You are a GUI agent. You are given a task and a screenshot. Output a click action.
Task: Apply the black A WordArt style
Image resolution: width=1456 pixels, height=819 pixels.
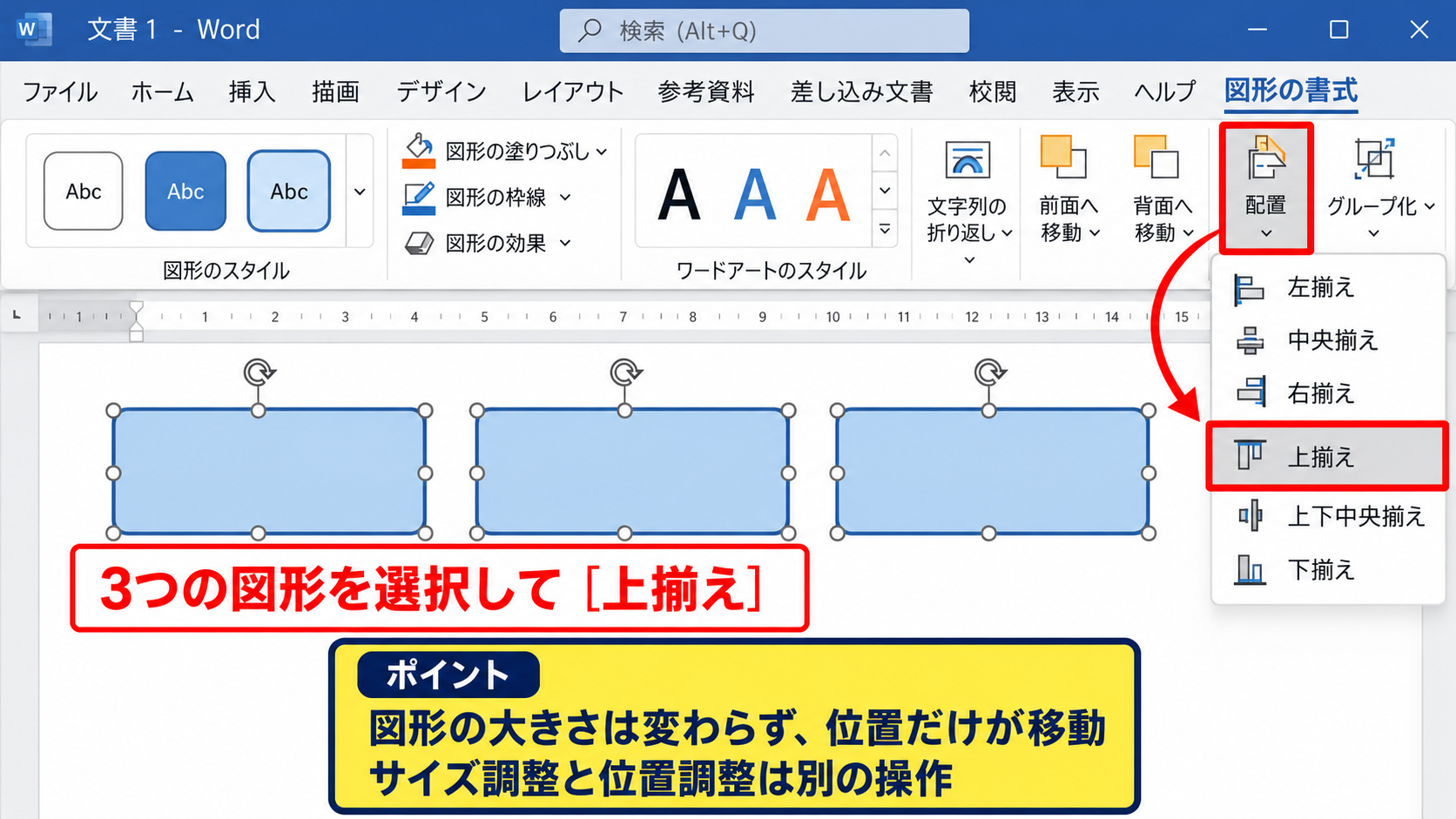point(679,196)
